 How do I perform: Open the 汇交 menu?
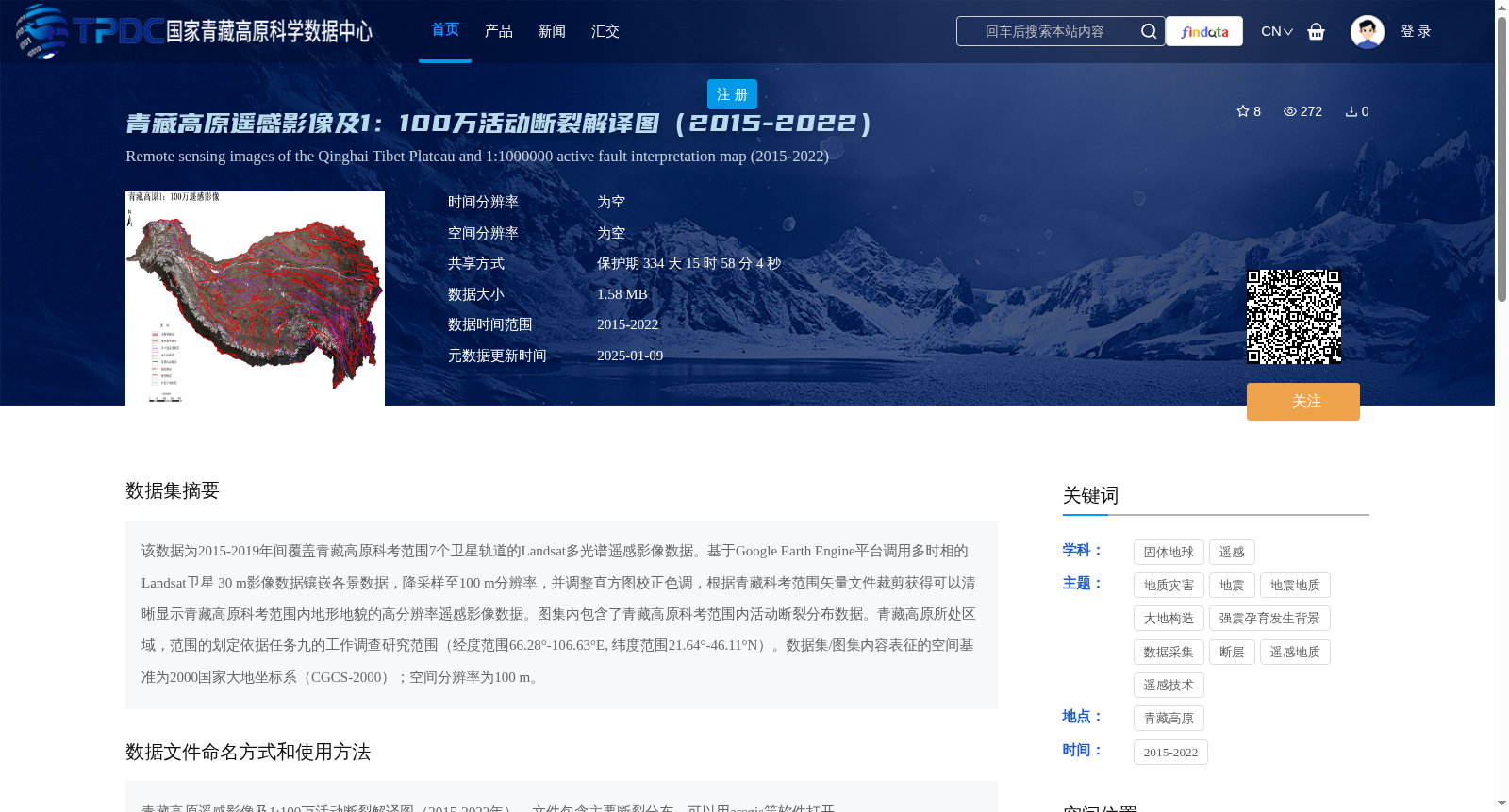point(605,31)
